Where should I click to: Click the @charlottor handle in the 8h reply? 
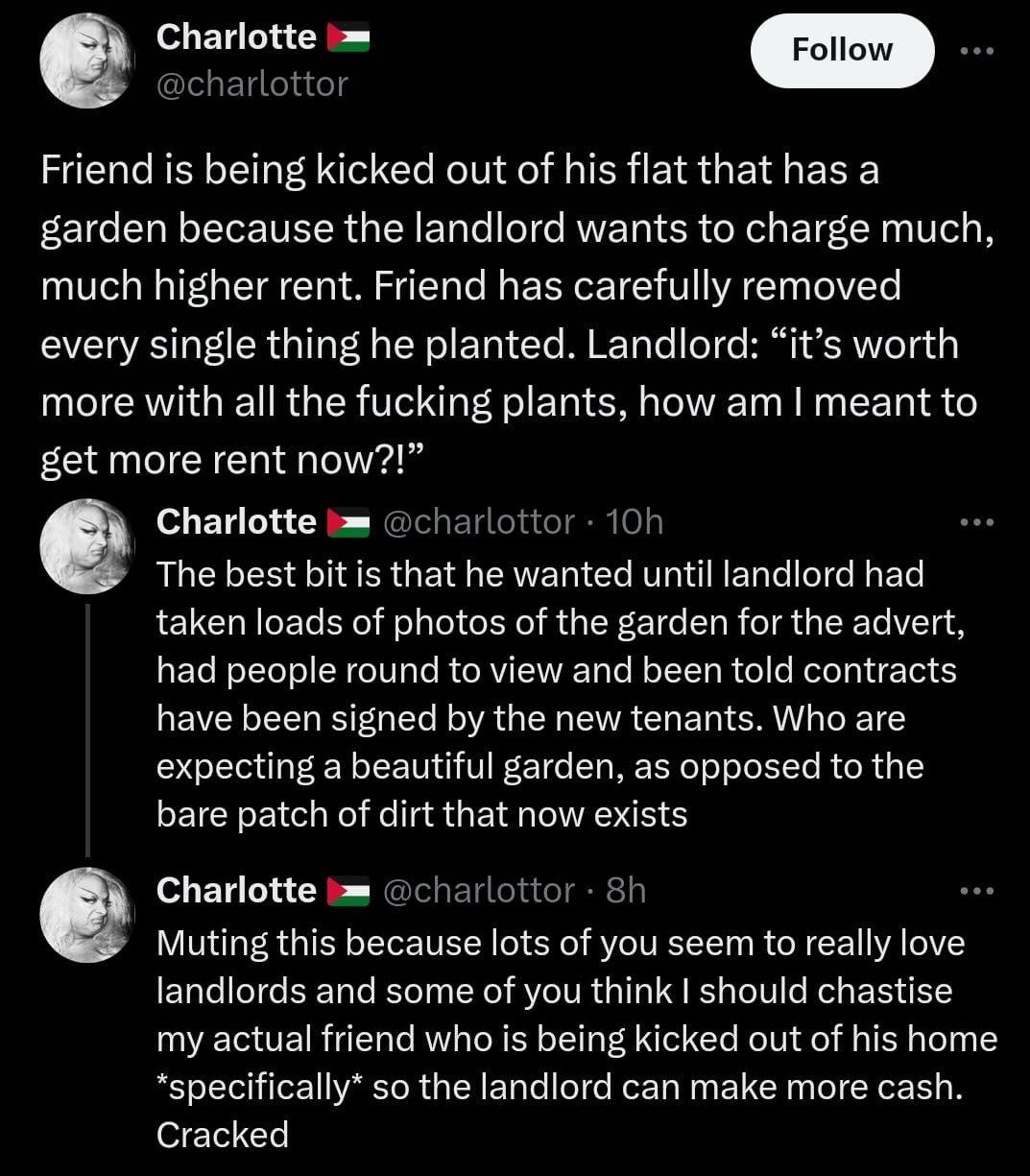tap(478, 890)
